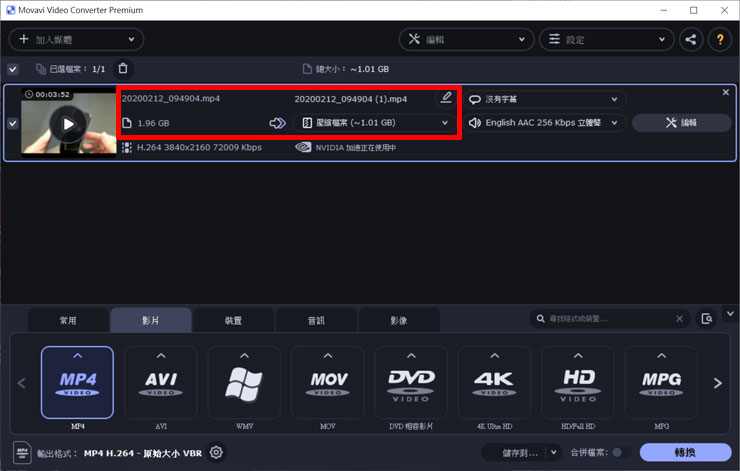Click the 1.96 GB source size text

coord(153,123)
